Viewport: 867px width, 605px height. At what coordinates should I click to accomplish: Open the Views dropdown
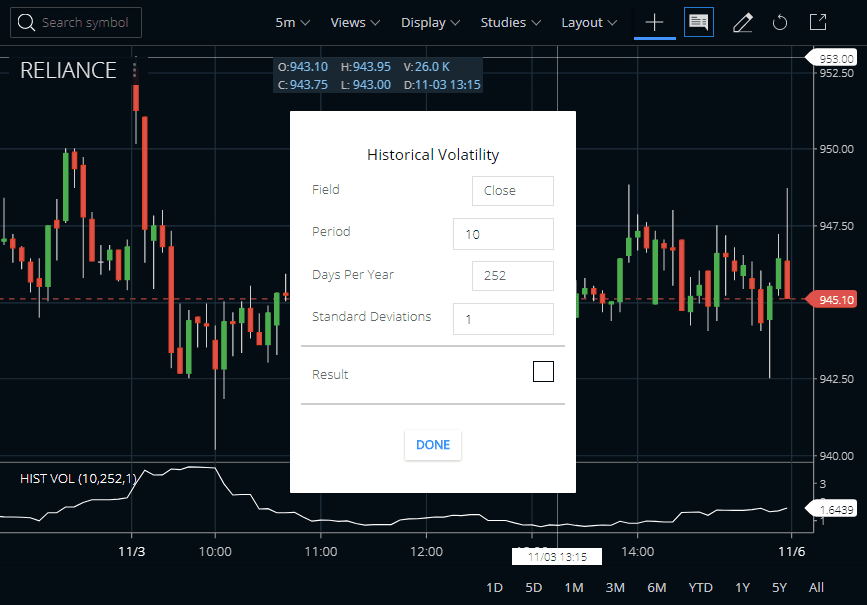click(354, 21)
